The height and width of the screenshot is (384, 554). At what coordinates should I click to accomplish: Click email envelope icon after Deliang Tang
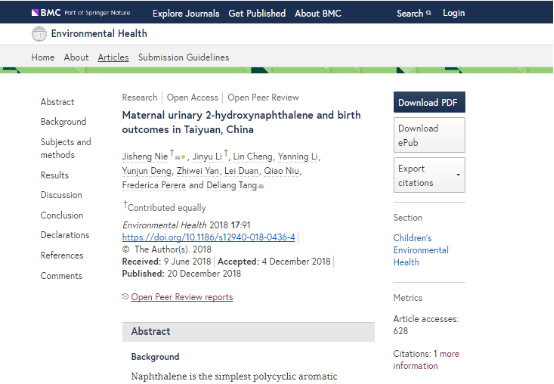(x=261, y=186)
